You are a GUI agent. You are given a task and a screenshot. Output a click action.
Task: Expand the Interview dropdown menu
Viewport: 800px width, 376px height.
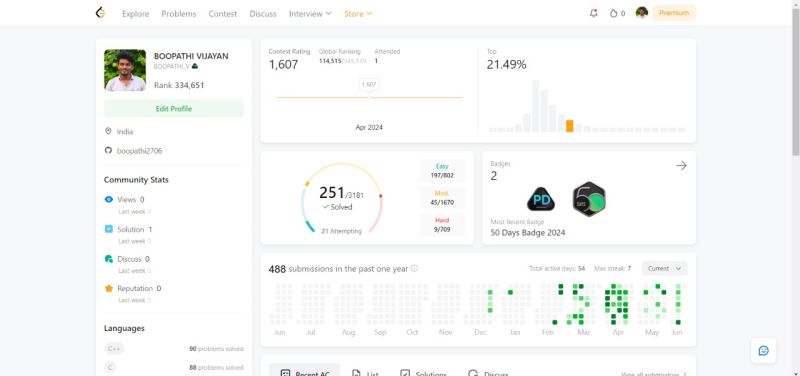pyautogui.click(x=310, y=14)
